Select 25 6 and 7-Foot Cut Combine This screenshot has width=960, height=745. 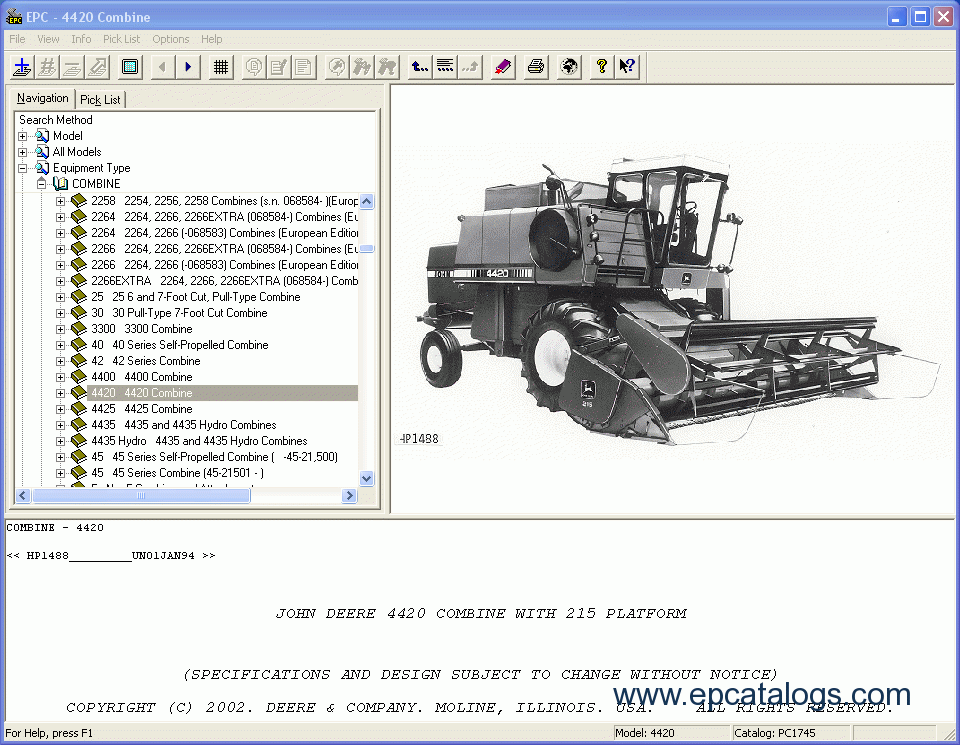point(195,297)
